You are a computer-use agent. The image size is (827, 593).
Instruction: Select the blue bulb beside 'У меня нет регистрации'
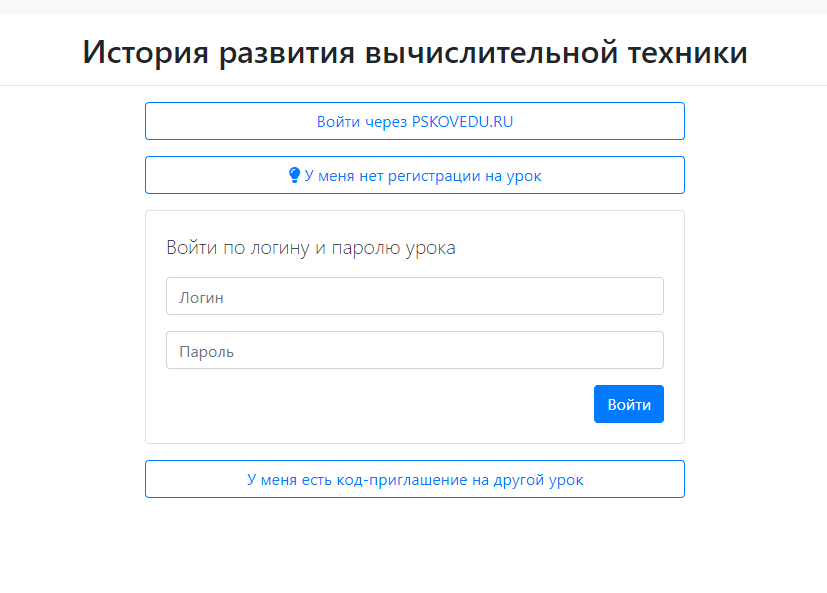(x=294, y=175)
